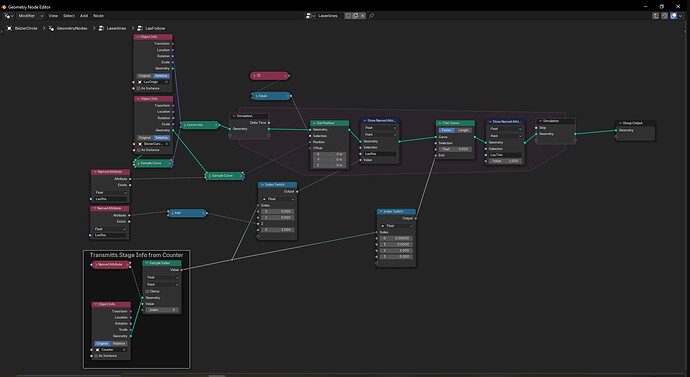690x377 pixels.
Task: Expand the collapsed Add node
Action: pyautogui.click(x=172, y=213)
